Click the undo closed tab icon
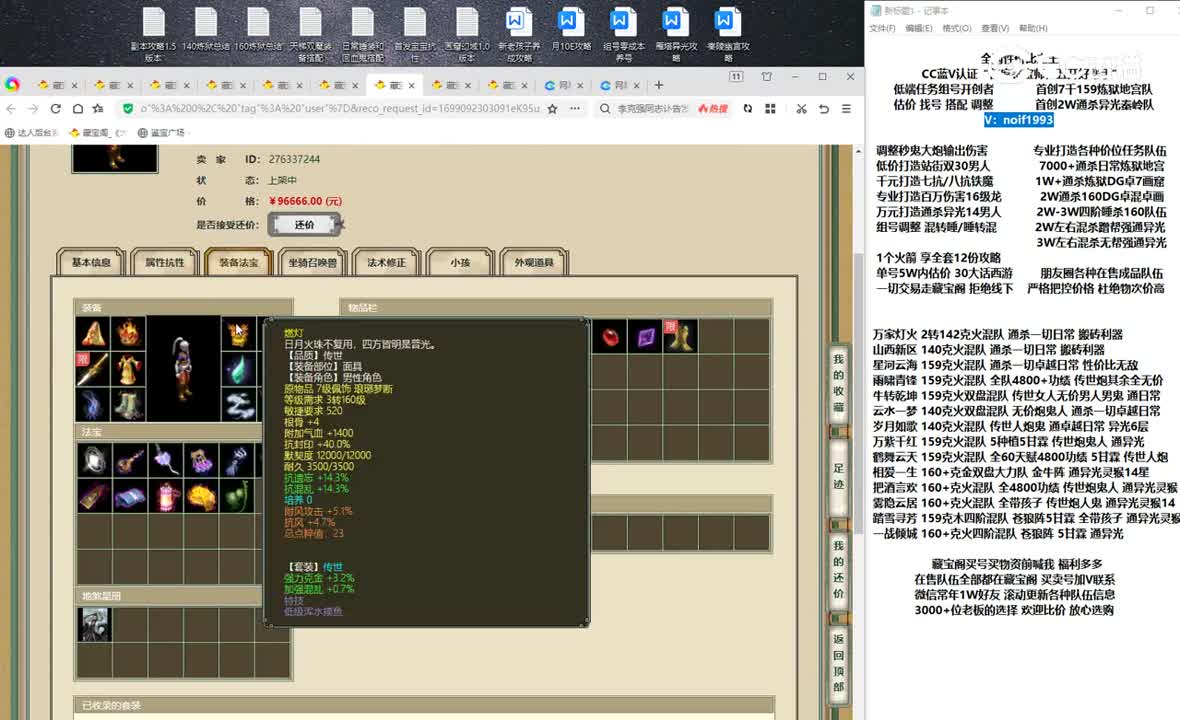Viewport: 1180px width, 720px height. (x=824, y=109)
